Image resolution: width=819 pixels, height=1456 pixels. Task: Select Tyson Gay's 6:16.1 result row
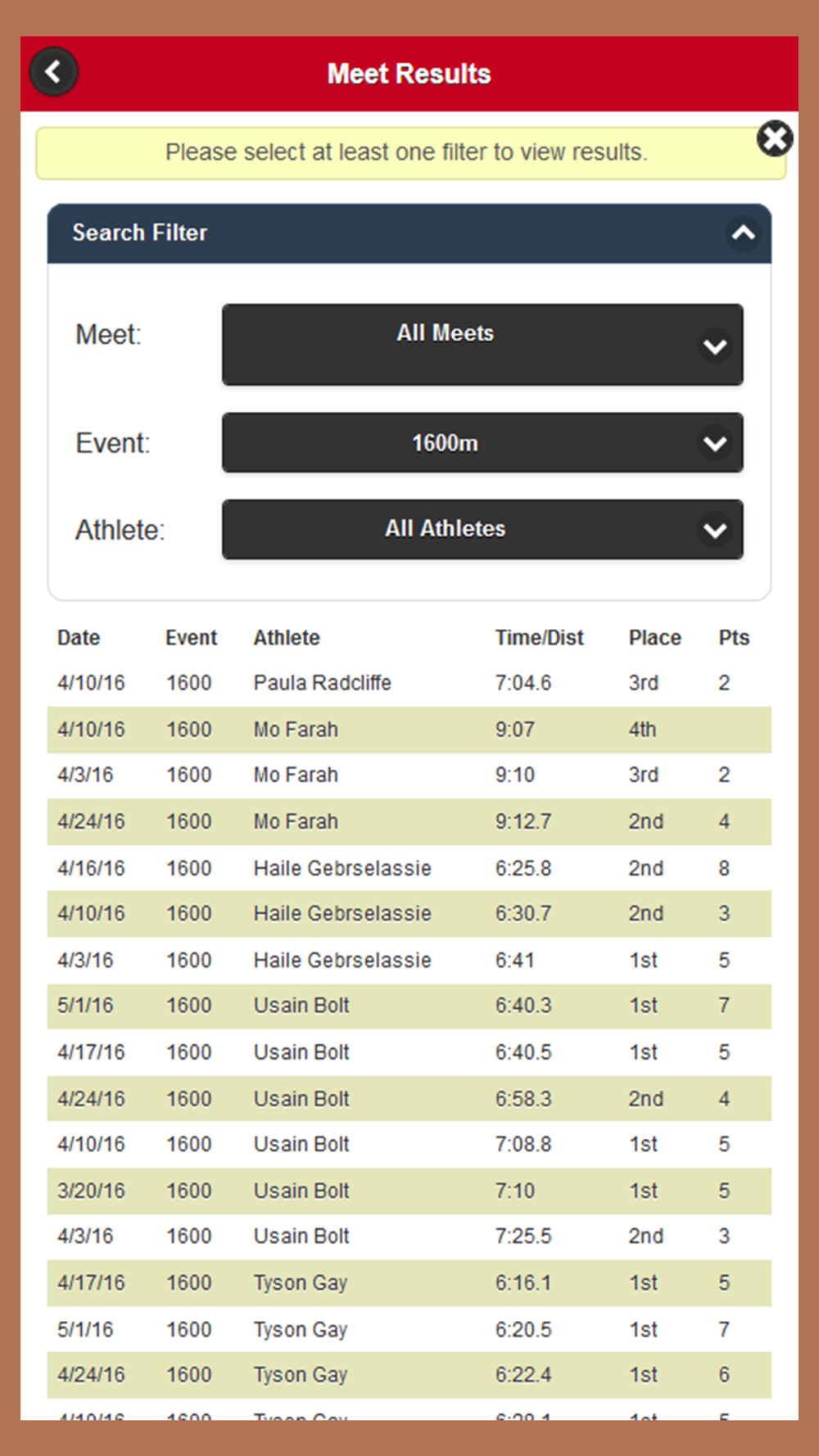tap(409, 1282)
